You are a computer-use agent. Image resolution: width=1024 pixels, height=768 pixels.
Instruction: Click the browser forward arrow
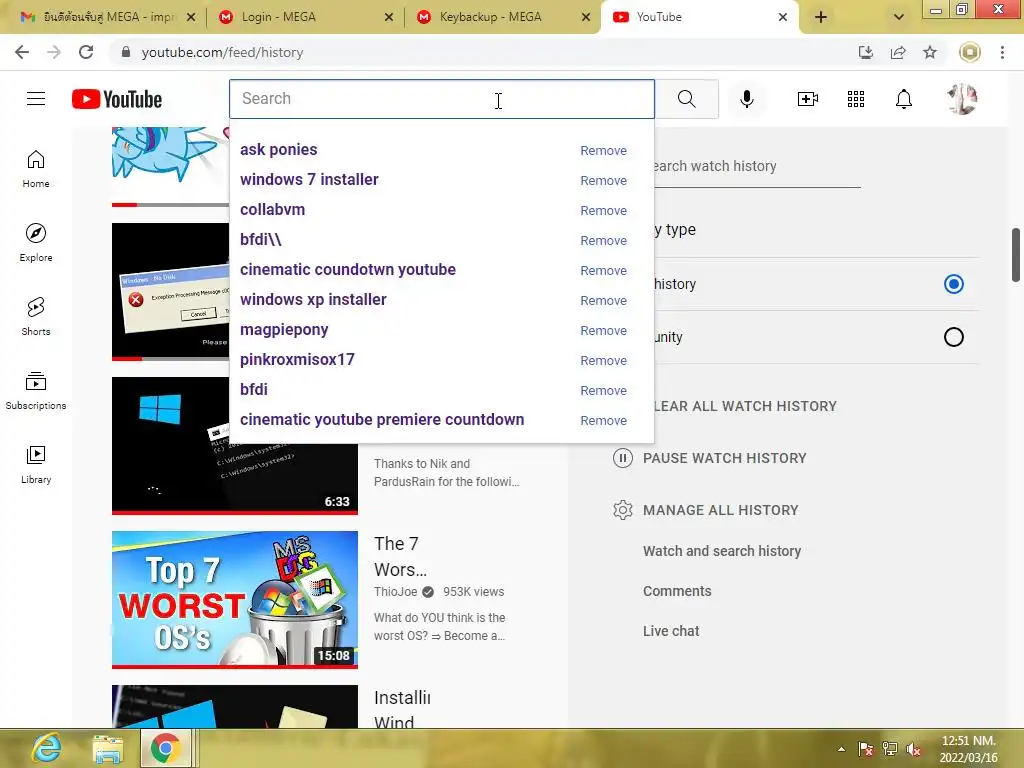click(x=54, y=52)
